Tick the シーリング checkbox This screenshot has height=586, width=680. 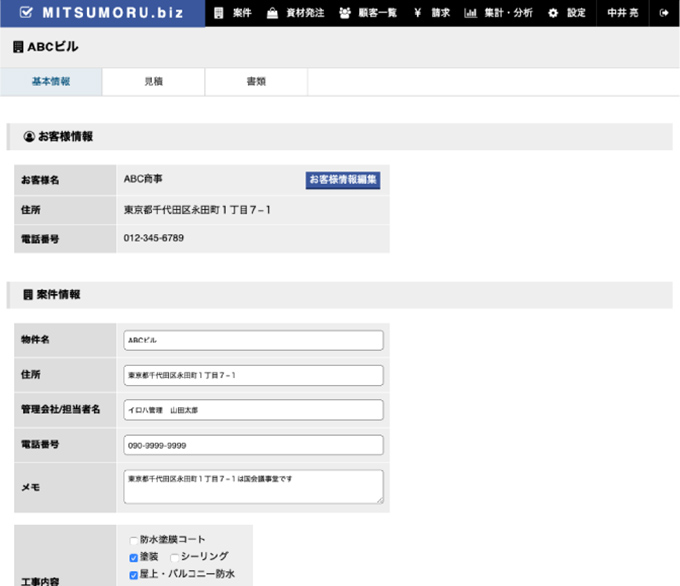tap(174, 557)
